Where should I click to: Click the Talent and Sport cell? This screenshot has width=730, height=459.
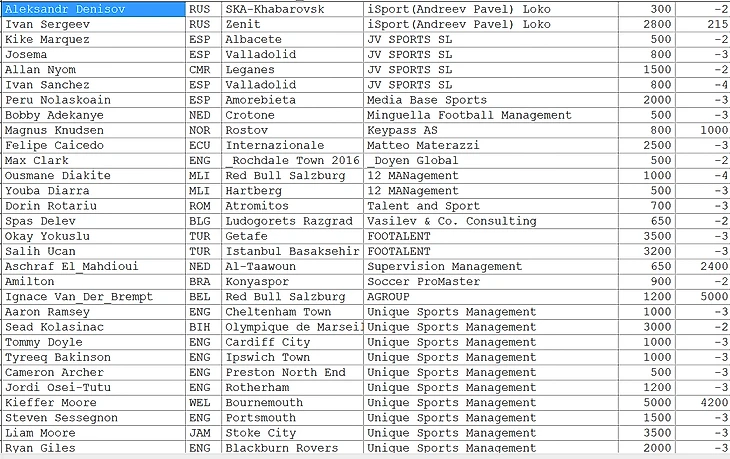(x=491, y=206)
